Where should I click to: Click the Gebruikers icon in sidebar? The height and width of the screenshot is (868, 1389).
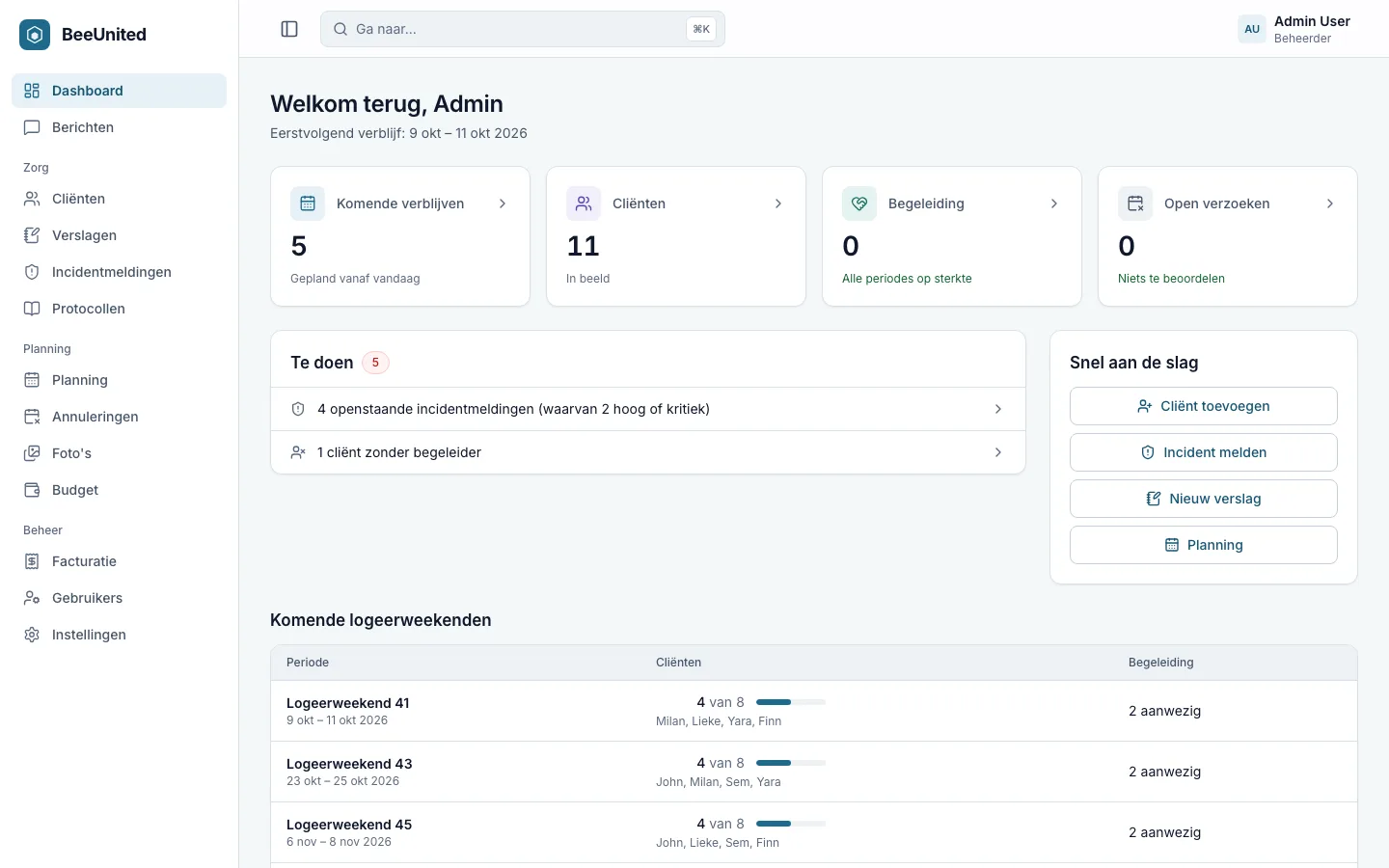32,598
